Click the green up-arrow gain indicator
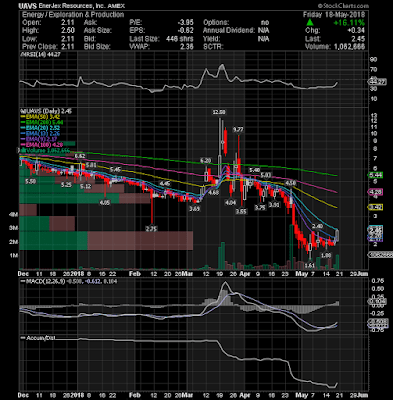The height and width of the screenshot is (400, 393). pos(310,22)
